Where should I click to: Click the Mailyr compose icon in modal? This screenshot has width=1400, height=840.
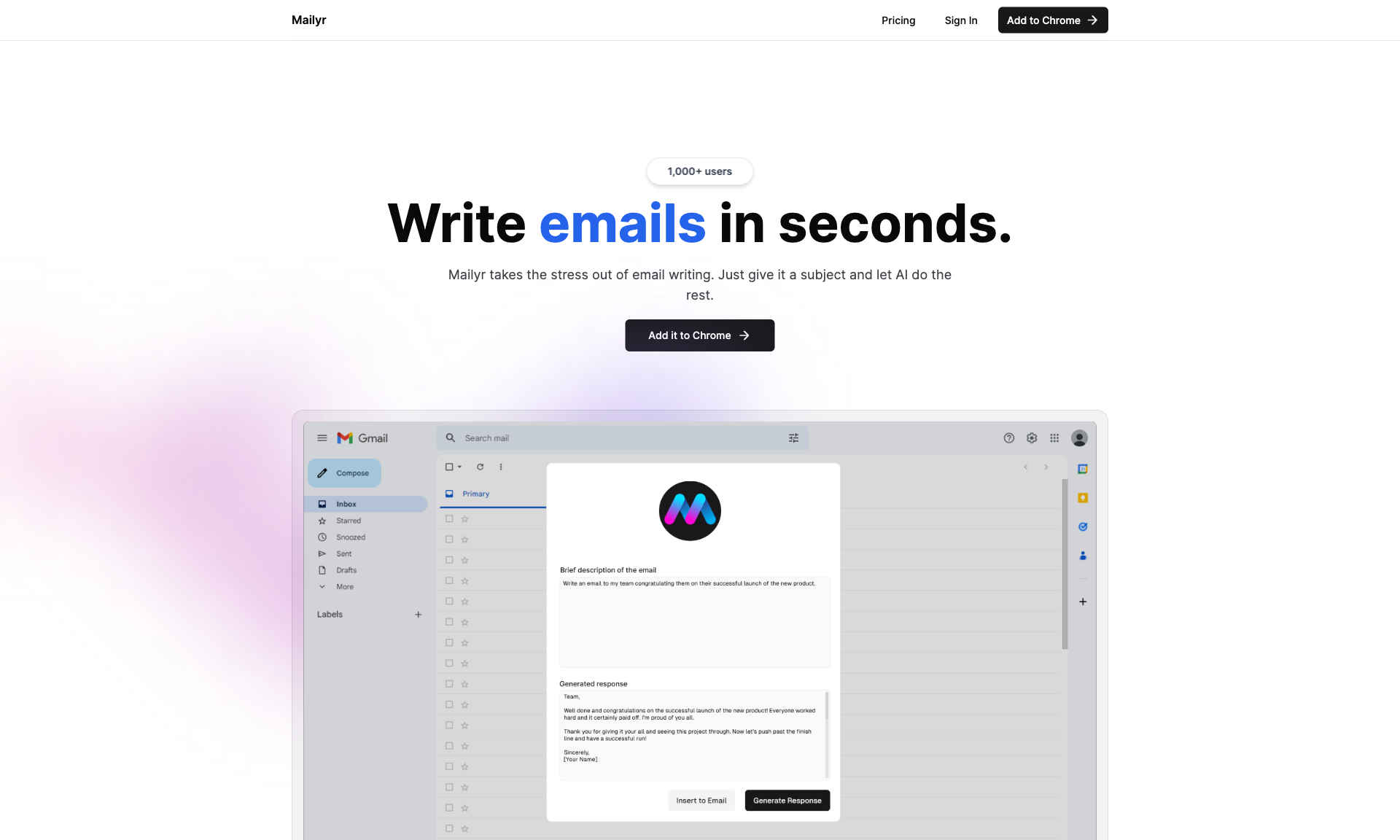tap(690, 510)
